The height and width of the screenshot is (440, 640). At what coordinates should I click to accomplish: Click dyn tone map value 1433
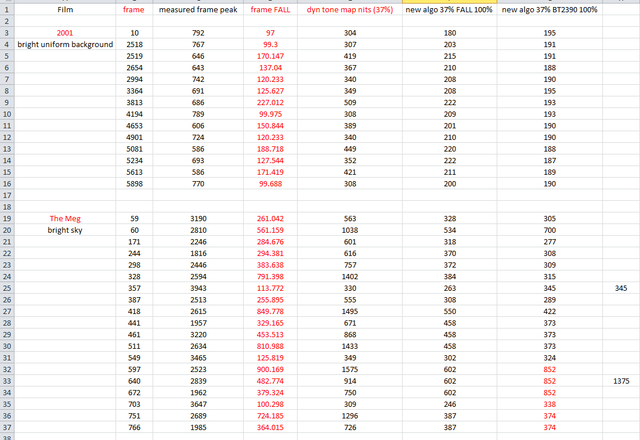click(350, 346)
